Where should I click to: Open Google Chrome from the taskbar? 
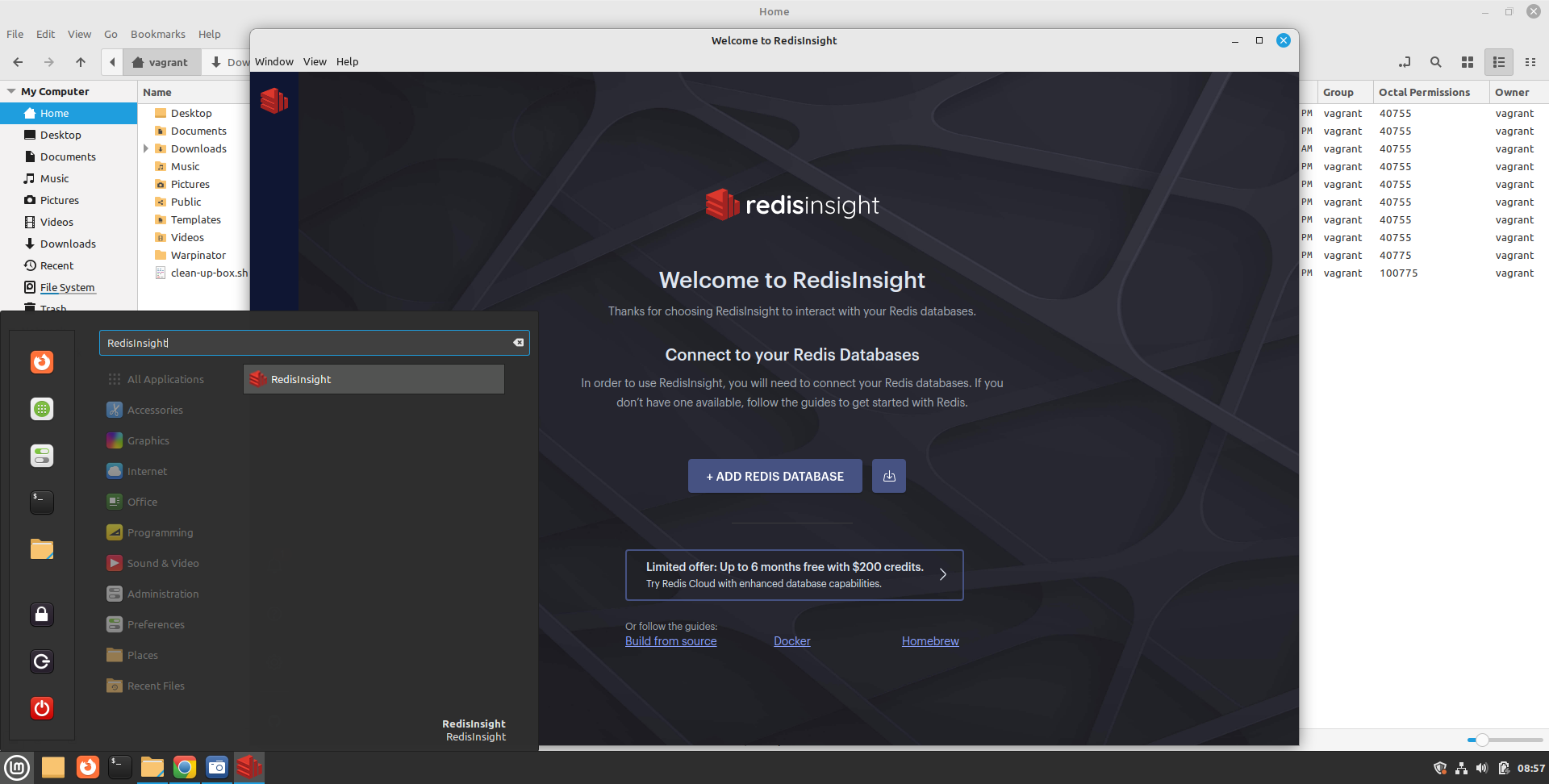(x=185, y=767)
